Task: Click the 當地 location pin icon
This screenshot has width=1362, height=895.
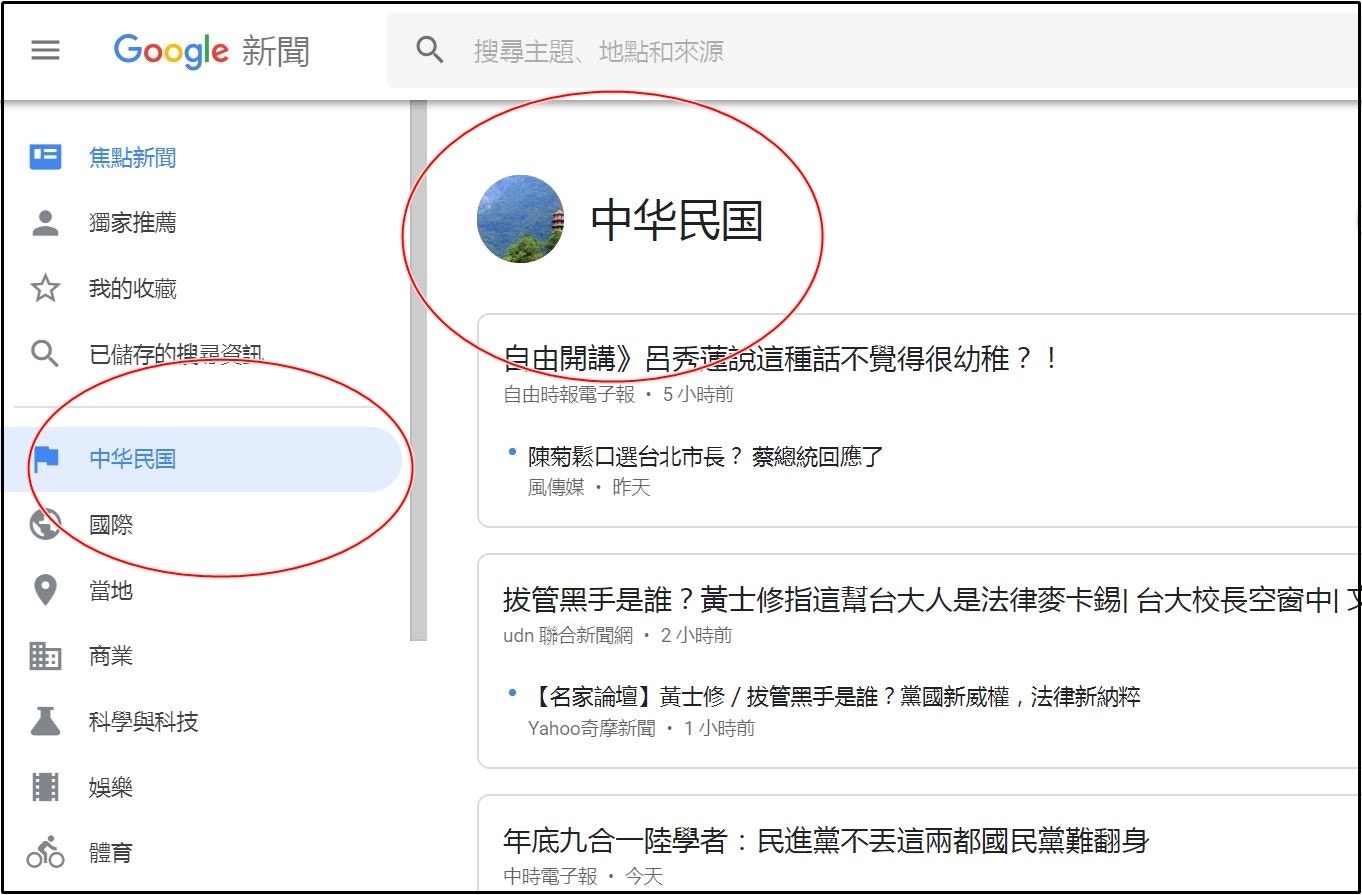Action: pos(45,591)
